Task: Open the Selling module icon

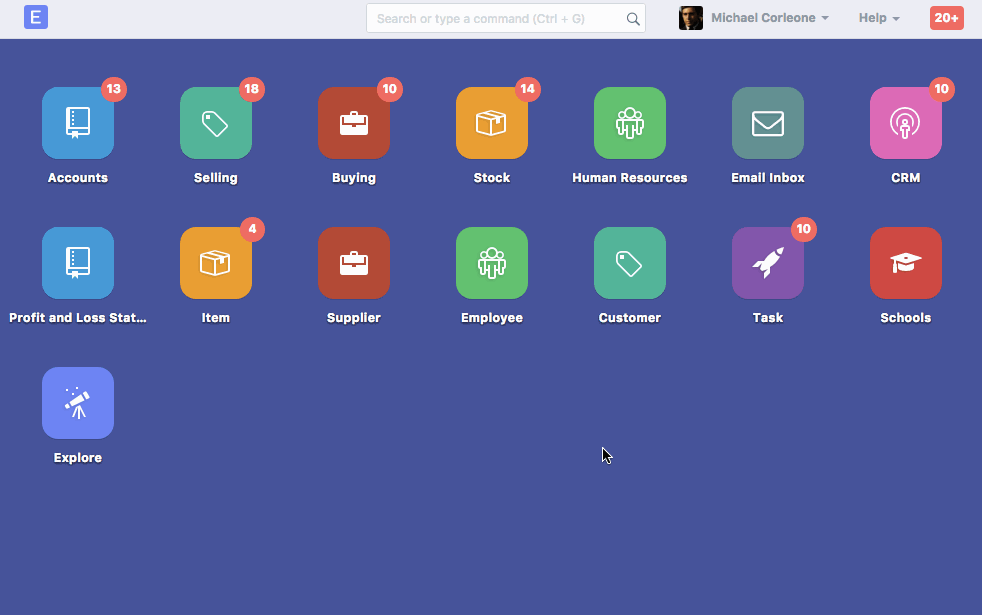Action: [x=216, y=123]
